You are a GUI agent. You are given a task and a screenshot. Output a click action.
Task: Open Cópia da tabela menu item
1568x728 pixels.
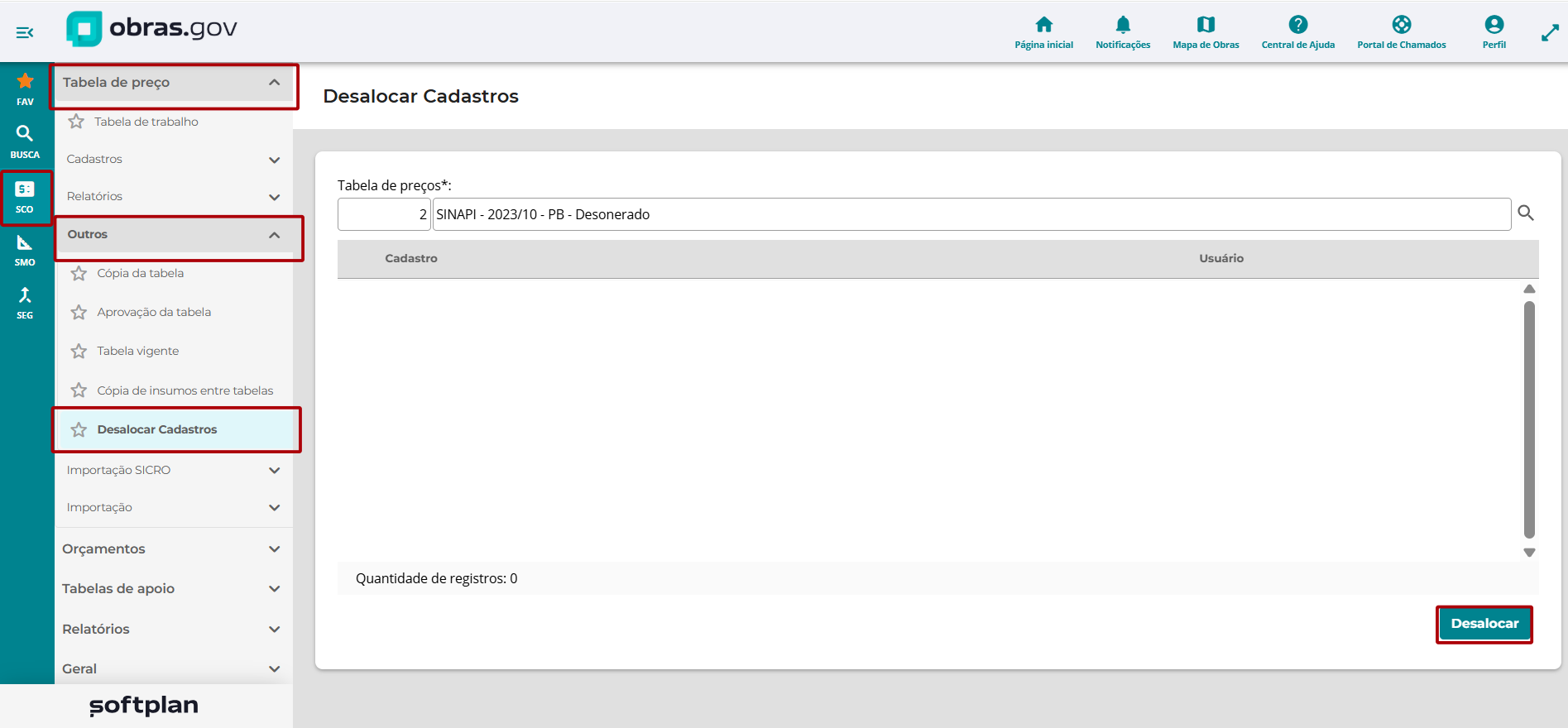(x=141, y=273)
